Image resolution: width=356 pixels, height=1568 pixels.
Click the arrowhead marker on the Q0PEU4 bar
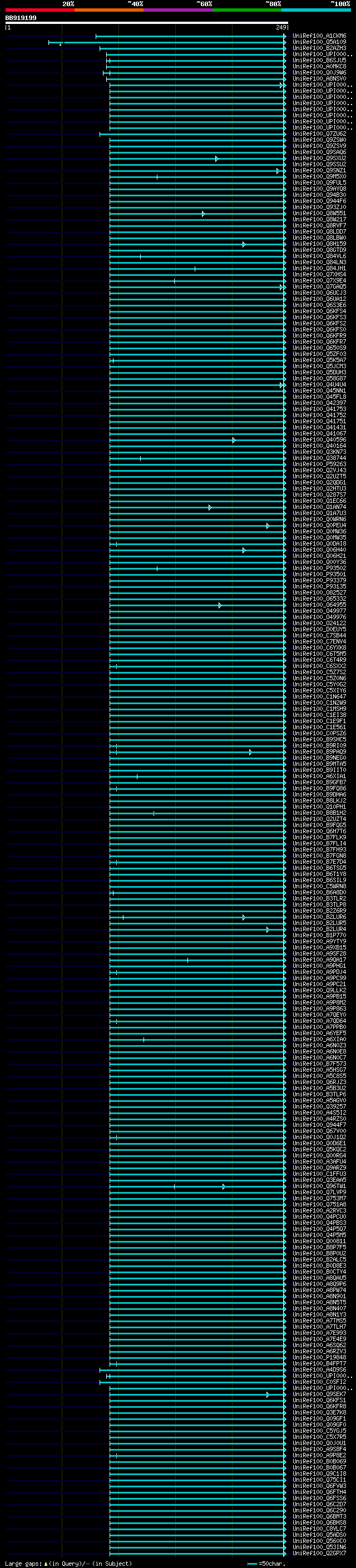click(x=268, y=525)
